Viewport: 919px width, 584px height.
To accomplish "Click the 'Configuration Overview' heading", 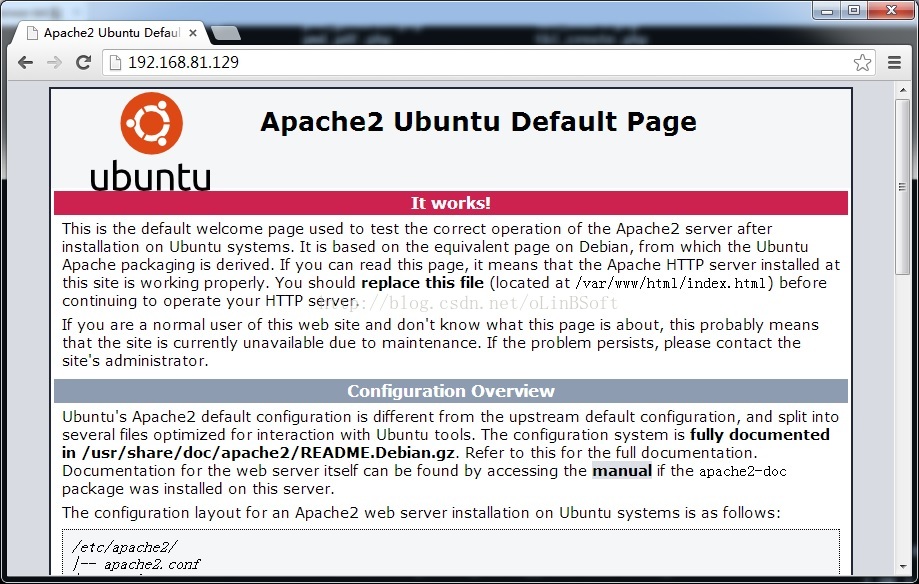I will point(451,391).
